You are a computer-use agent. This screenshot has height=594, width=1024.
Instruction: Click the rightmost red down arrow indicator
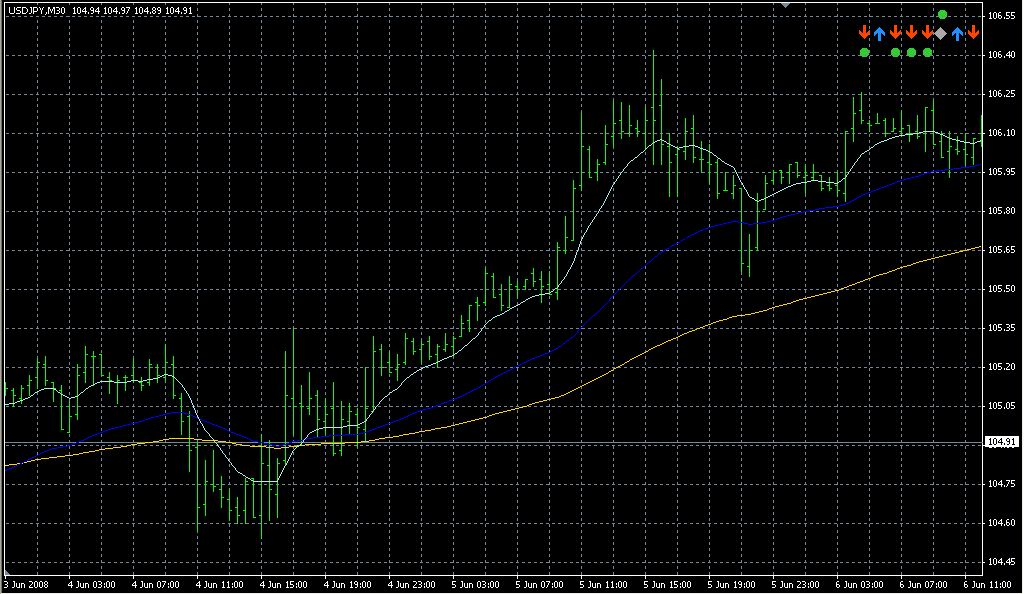(x=973, y=33)
